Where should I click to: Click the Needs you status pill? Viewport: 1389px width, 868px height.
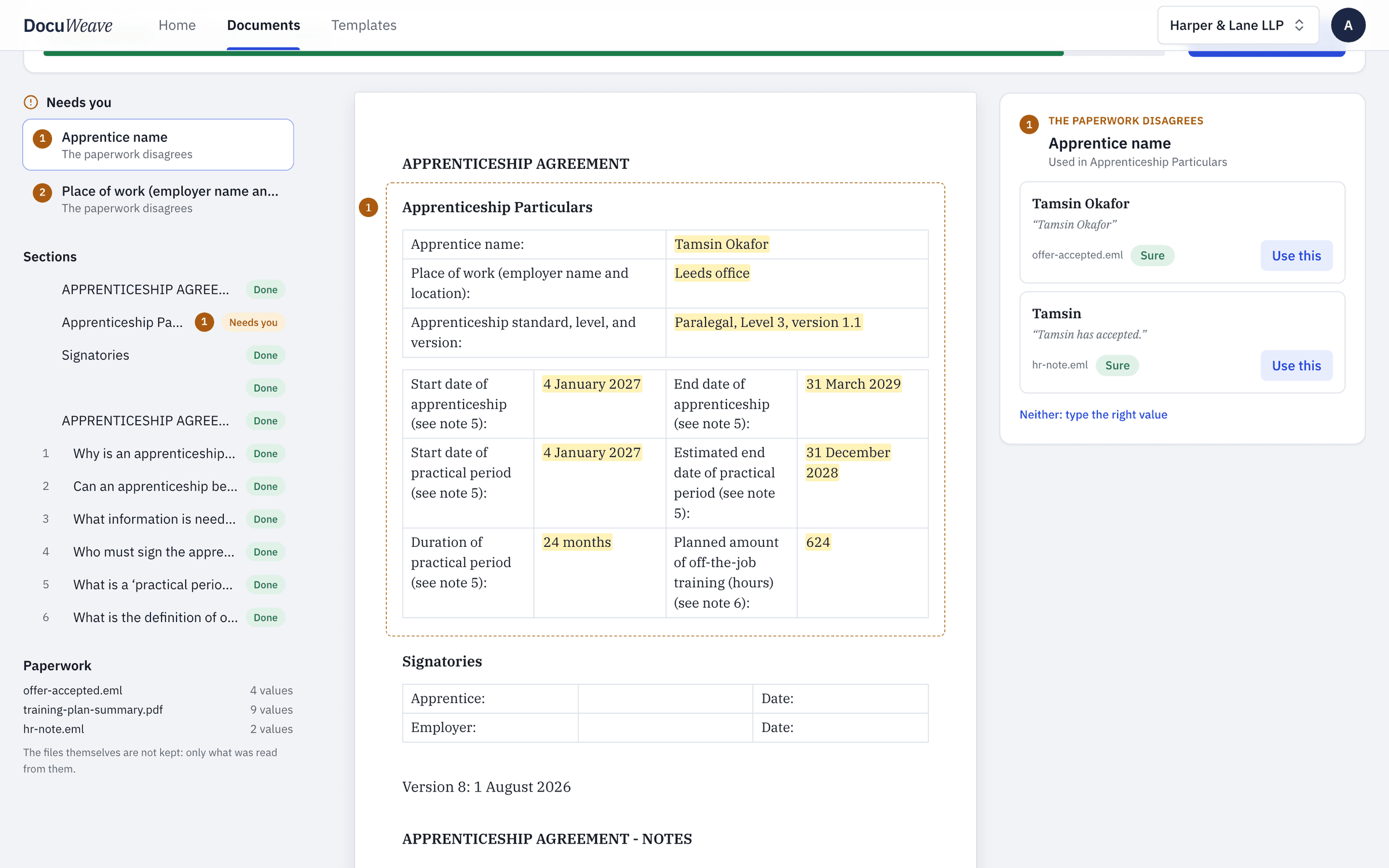click(253, 322)
